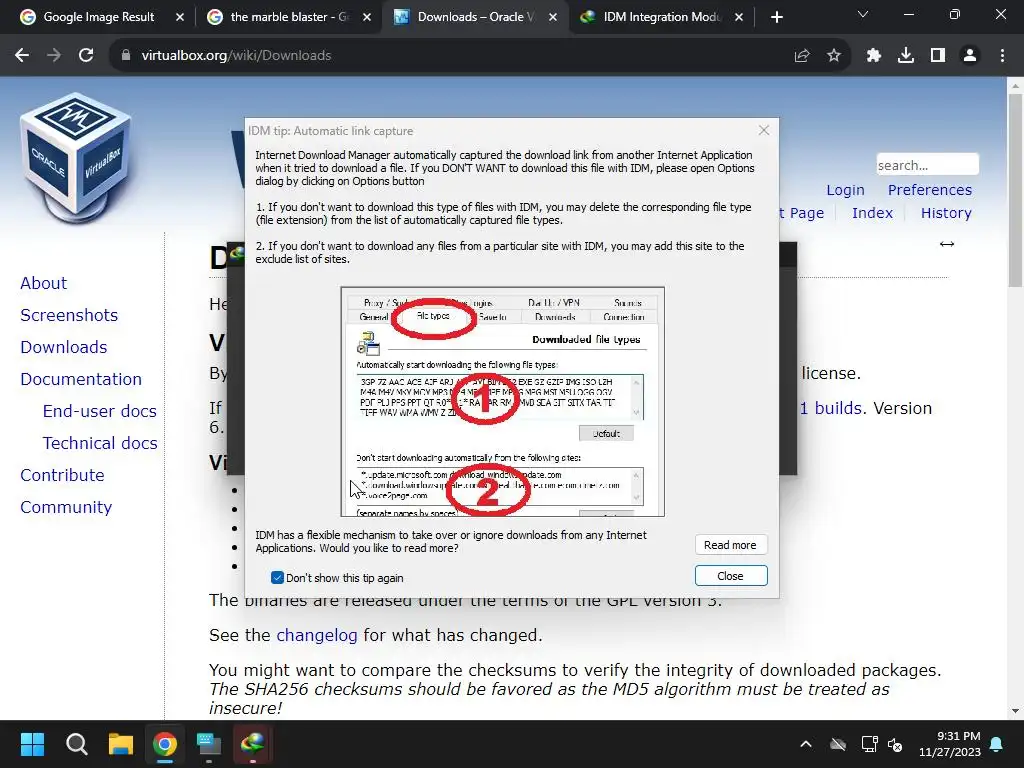
Task: Click the Chrome taskbar icon
Action: point(165,744)
